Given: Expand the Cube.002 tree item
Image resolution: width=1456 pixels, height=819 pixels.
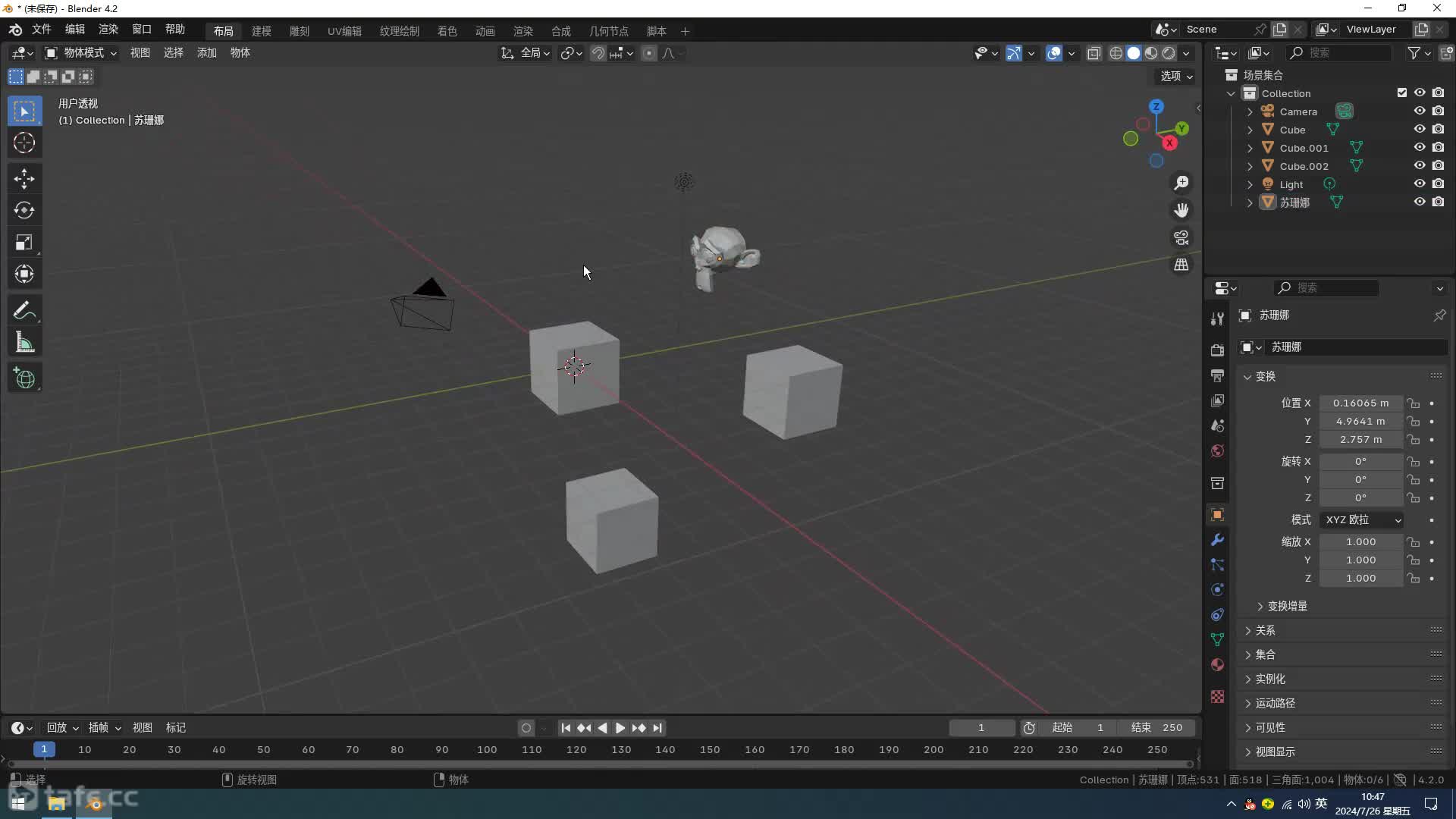Looking at the screenshot, I should [x=1250, y=166].
